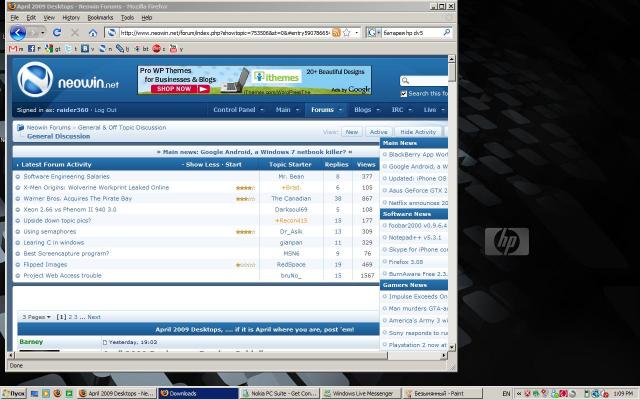The width and height of the screenshot is (640, 400).
Task: Open the Google Talk 'gt' bookmark
Action: [x=49, y=49]
